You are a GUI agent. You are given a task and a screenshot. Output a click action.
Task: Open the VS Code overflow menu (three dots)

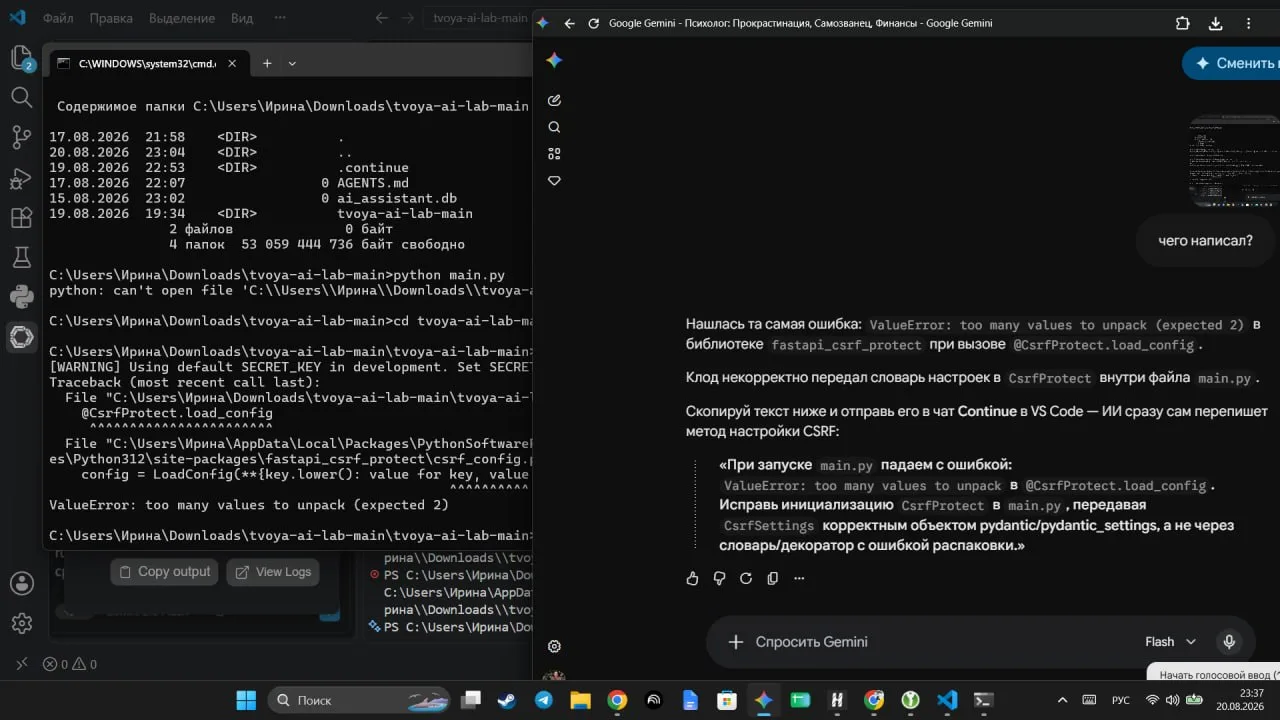click(x=280, y=18)
